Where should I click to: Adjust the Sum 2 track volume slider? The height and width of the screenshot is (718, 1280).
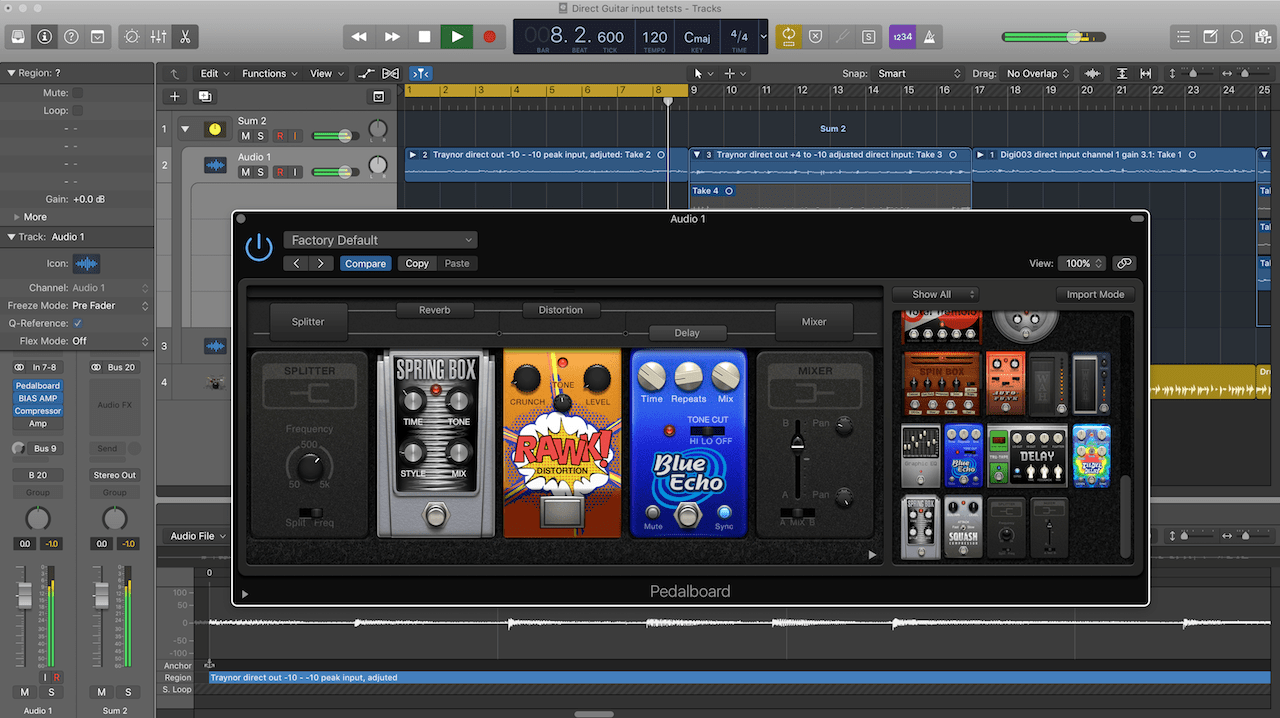tap(337, 136)
